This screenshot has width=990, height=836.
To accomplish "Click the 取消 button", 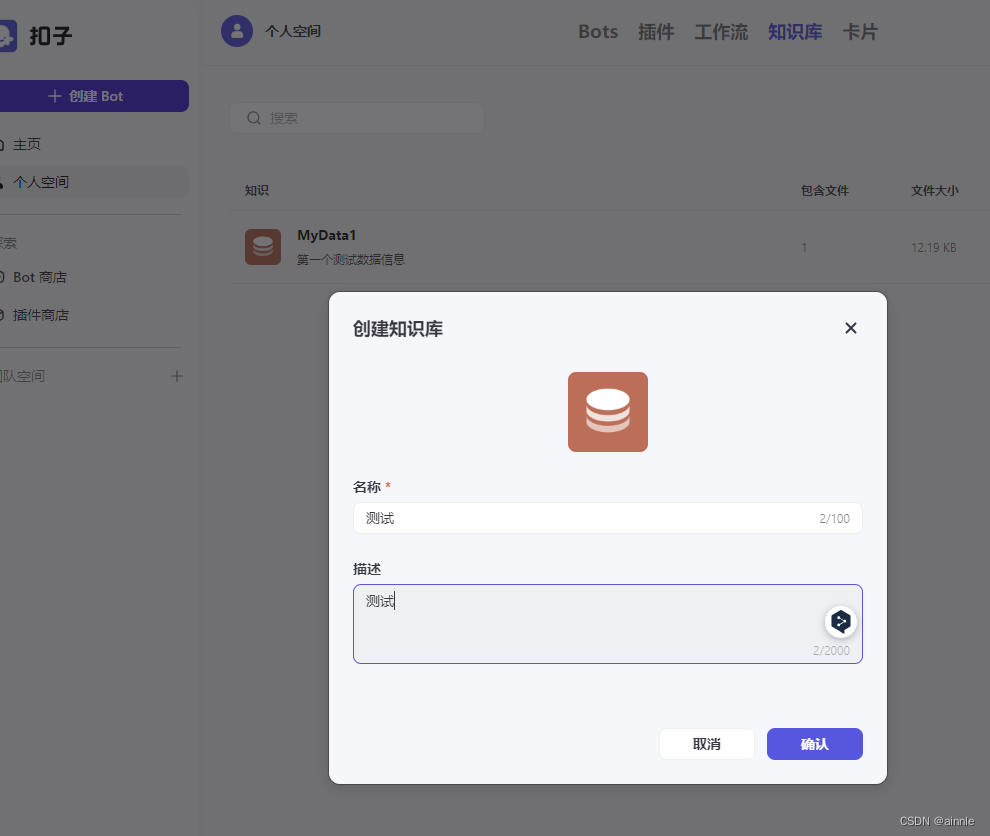I will click(707, 744).
